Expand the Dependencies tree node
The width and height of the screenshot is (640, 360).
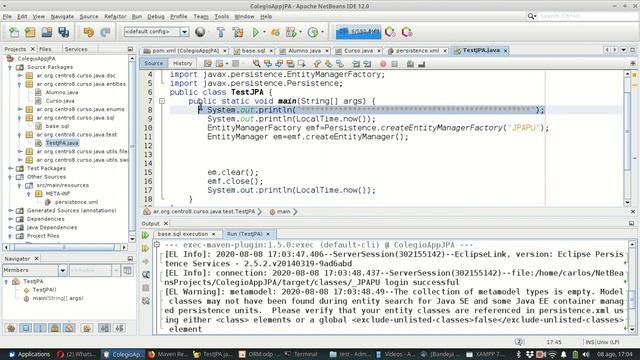(x=10, y=219)
